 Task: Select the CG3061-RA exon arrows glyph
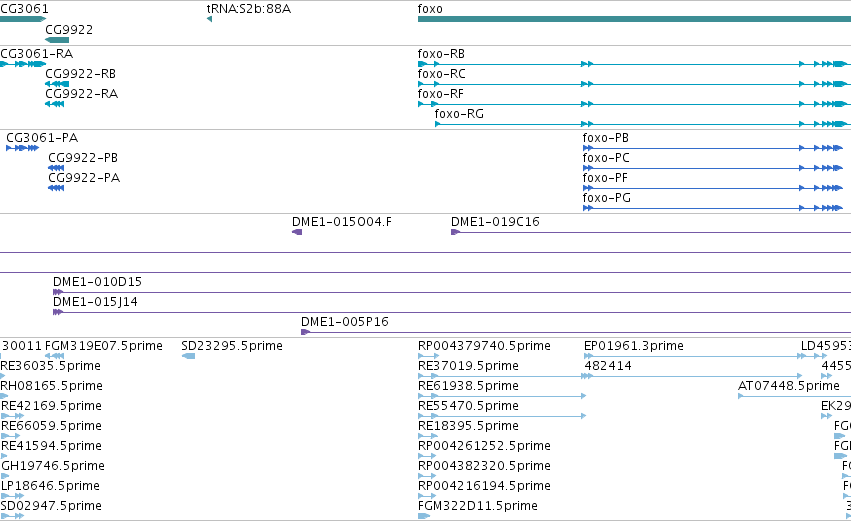23,65
